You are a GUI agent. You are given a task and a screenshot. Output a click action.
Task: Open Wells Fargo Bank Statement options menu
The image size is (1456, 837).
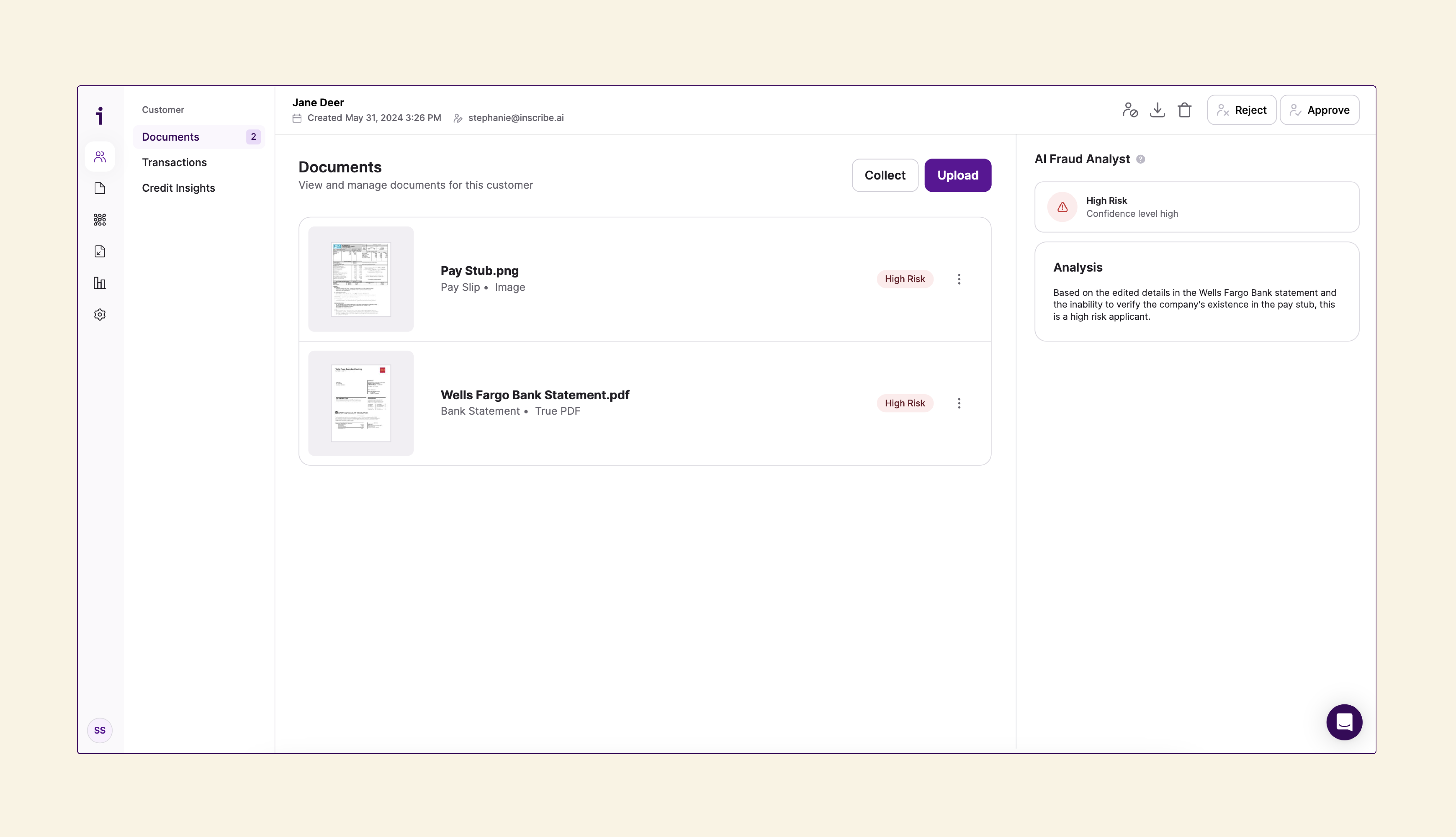[959, 403]
